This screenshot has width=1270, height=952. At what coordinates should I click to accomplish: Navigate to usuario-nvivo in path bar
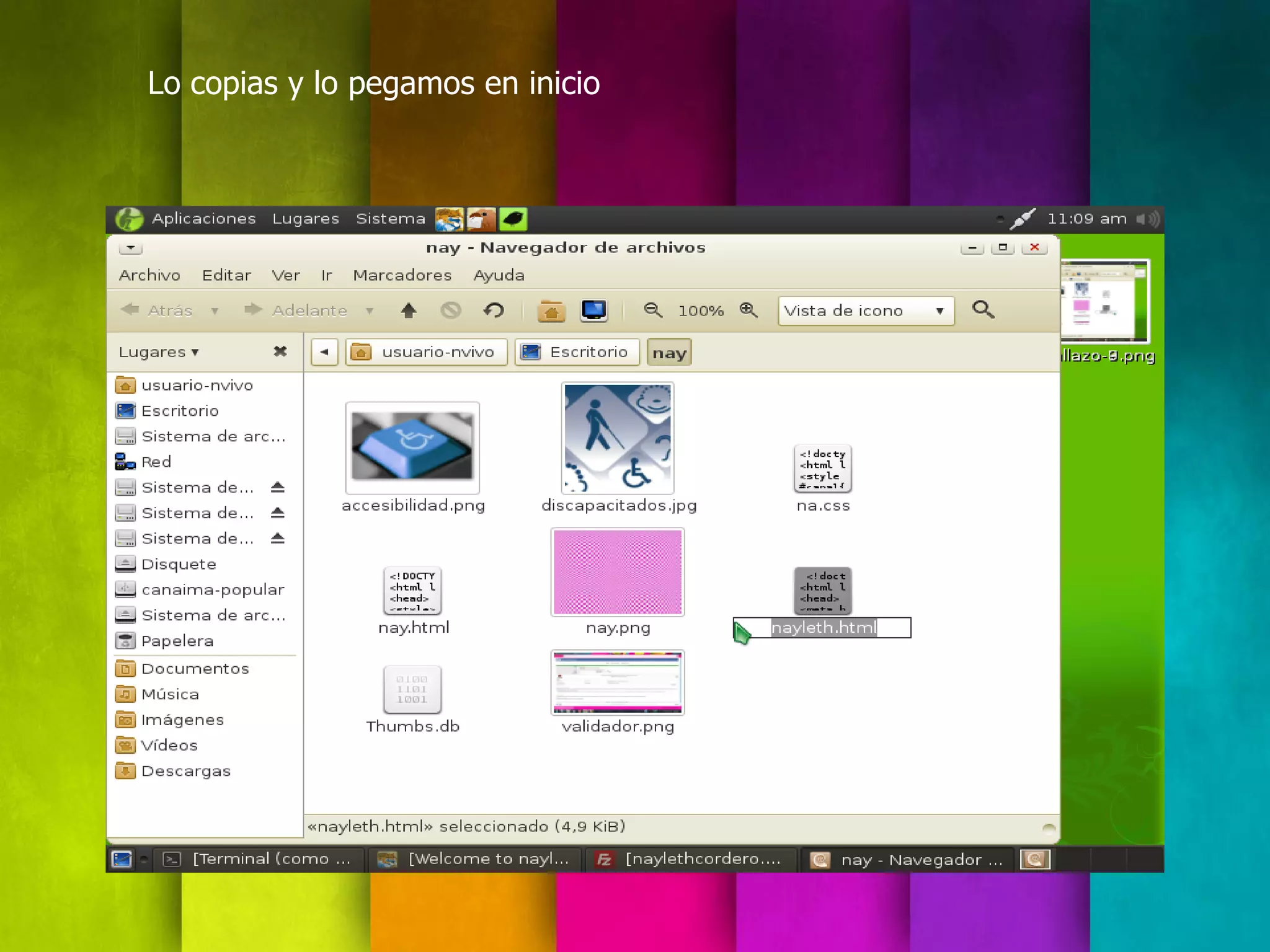(426, 352)
